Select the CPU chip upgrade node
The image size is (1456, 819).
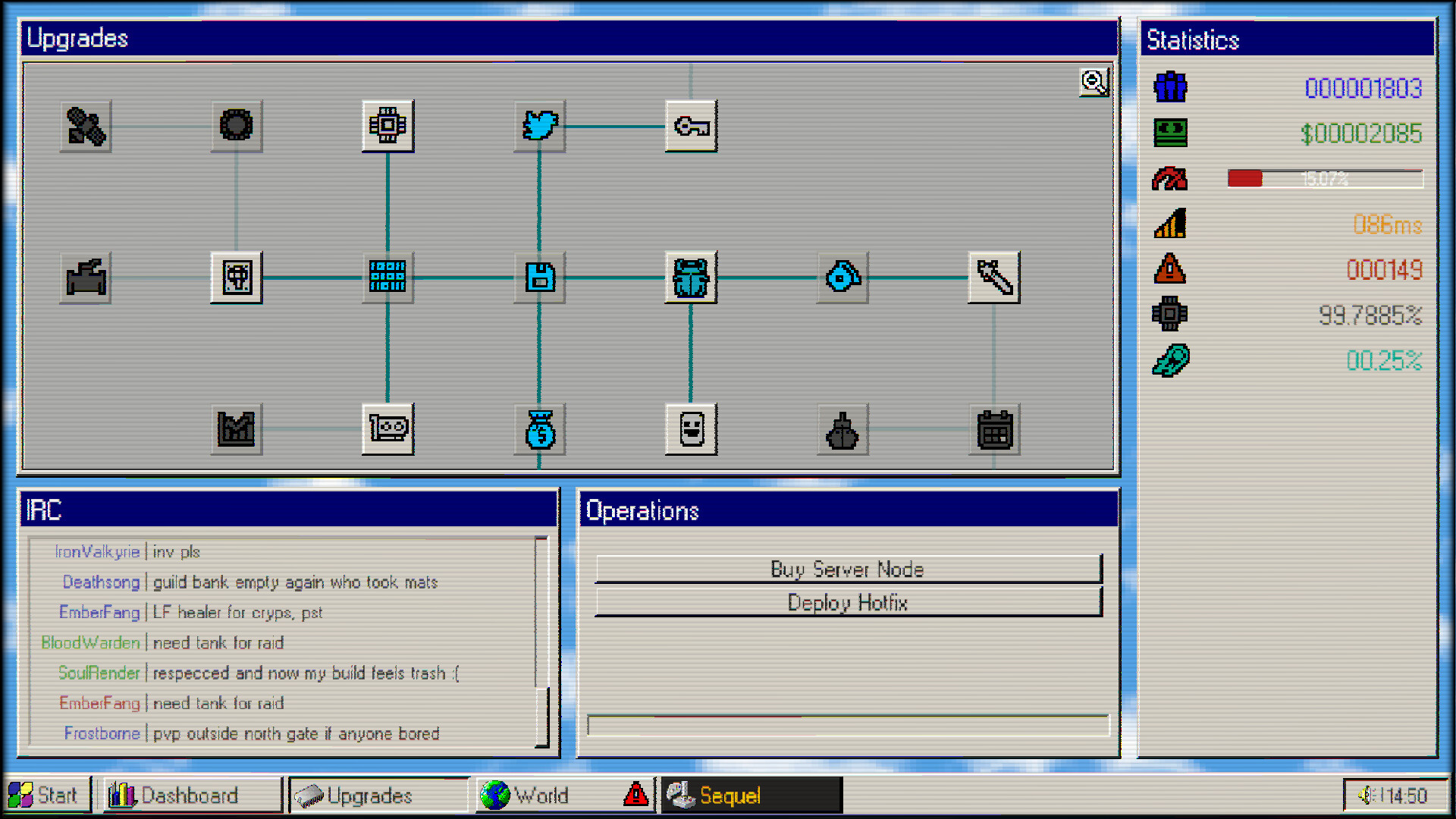click(x=388, y=125)
